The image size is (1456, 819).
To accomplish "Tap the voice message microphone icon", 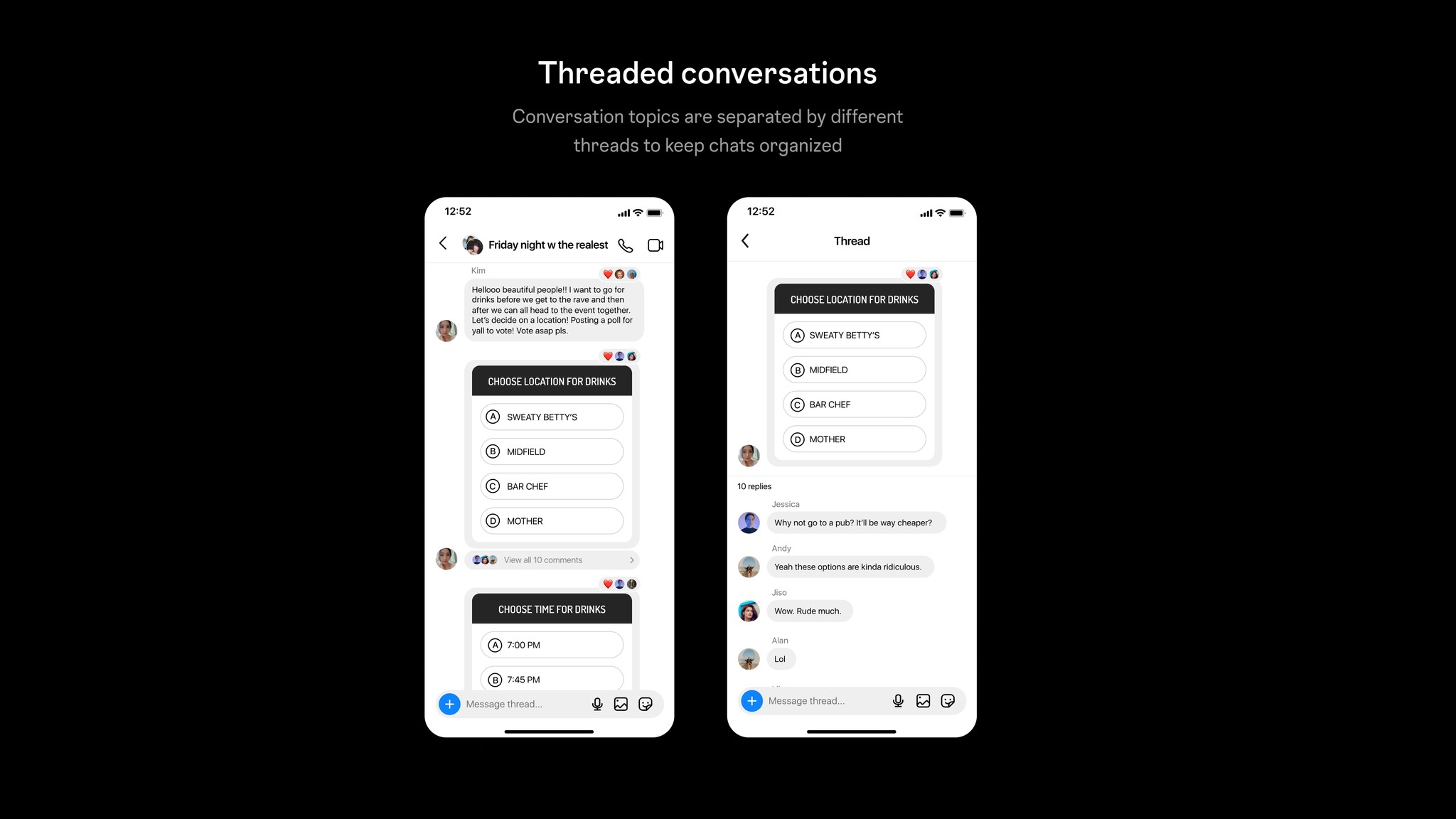I will (x=598, y=704).
